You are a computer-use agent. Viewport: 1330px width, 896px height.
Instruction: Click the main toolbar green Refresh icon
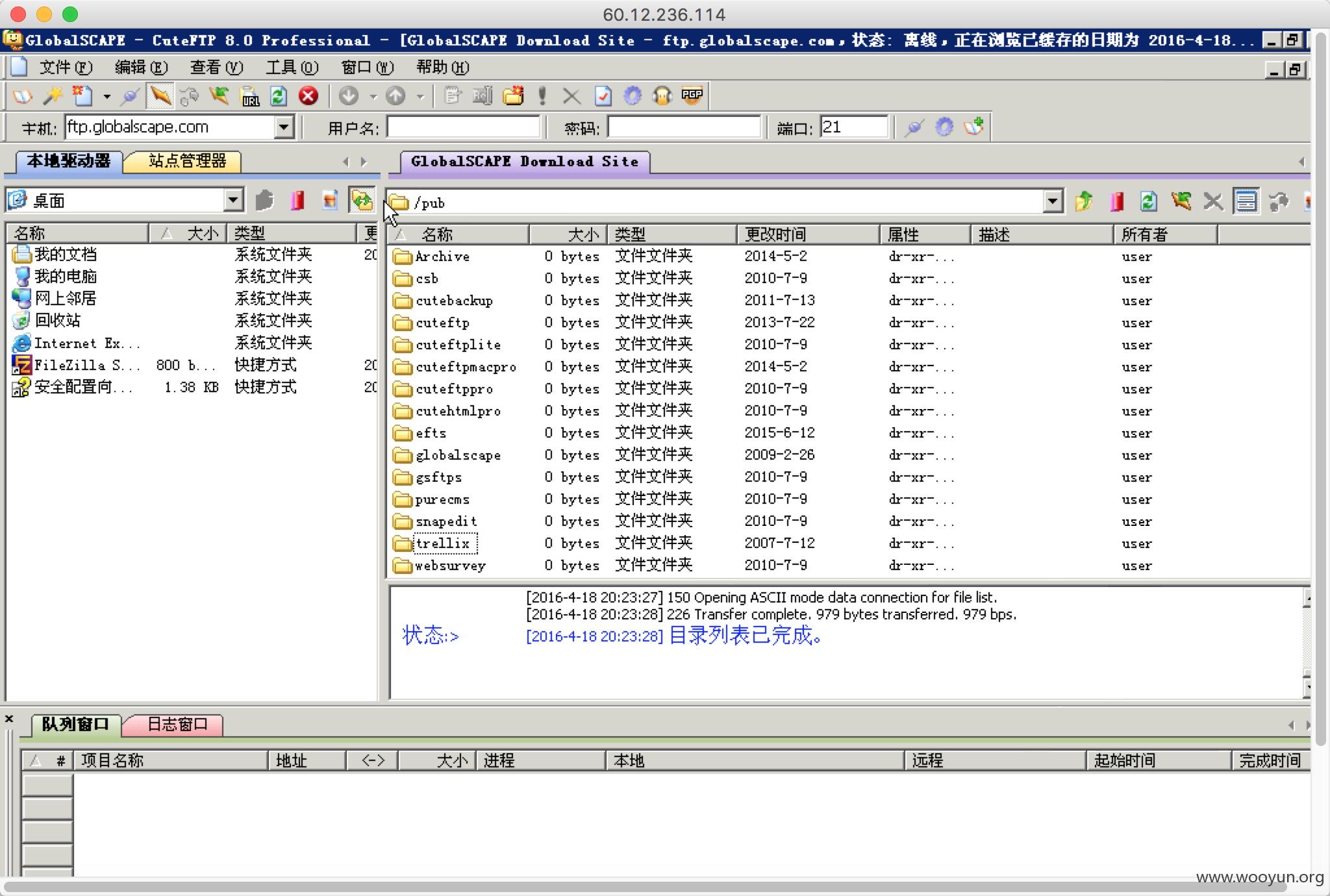click(279, 96)
